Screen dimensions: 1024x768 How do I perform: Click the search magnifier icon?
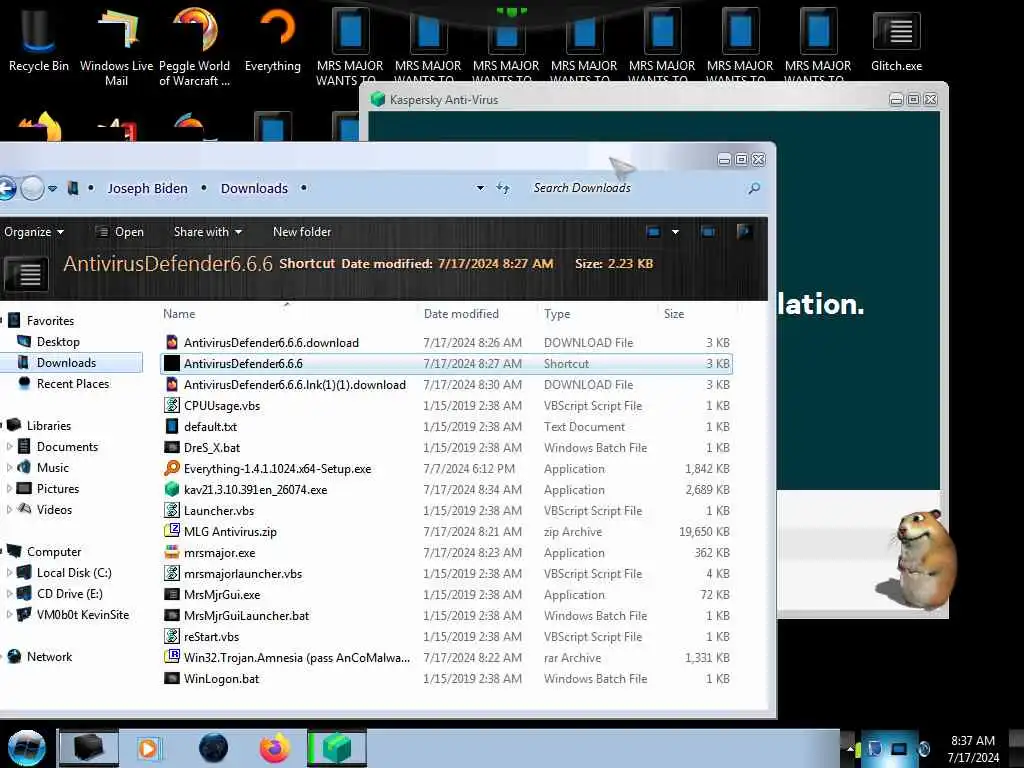(754, 188)
